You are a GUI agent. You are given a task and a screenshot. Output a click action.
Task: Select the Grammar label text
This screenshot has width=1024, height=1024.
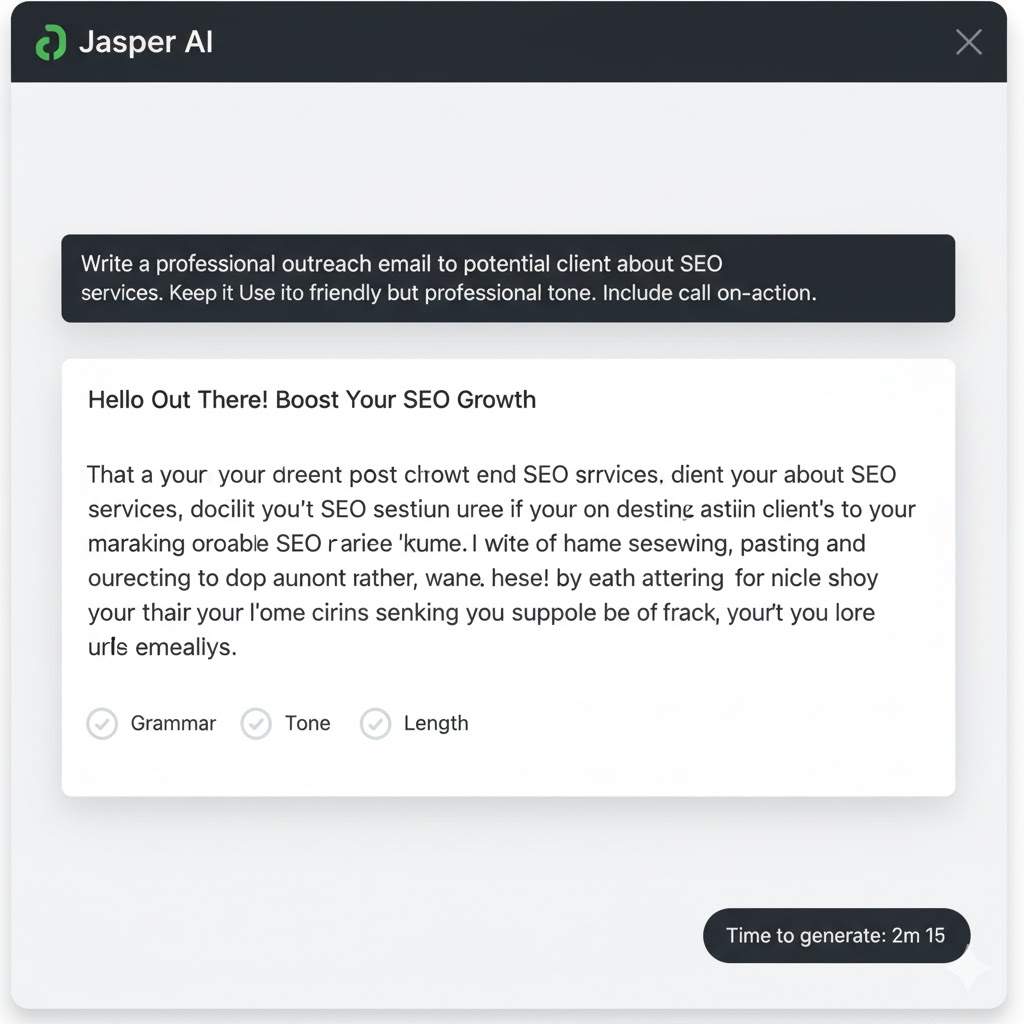[173, 723]
